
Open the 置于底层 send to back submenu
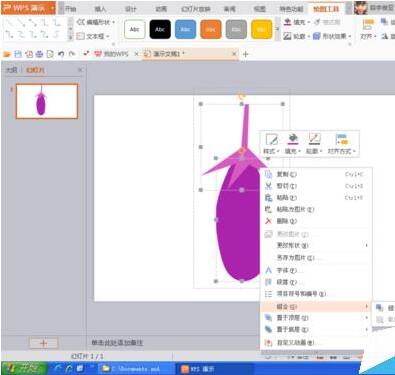click(x=316, y=330)
